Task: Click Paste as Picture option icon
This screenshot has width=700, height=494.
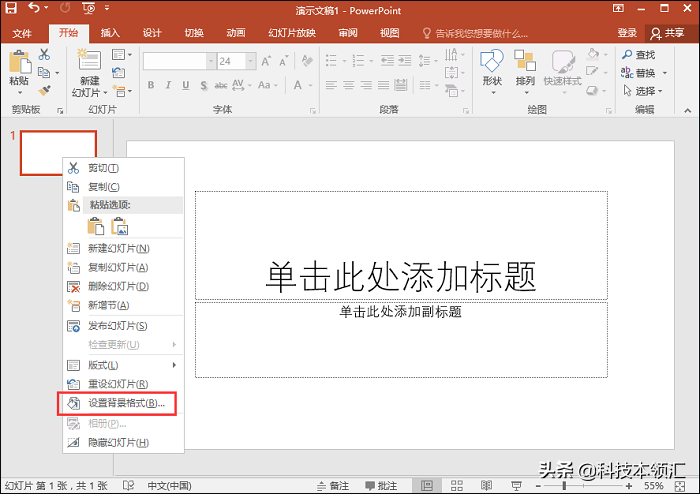Action: coord(120,226)
